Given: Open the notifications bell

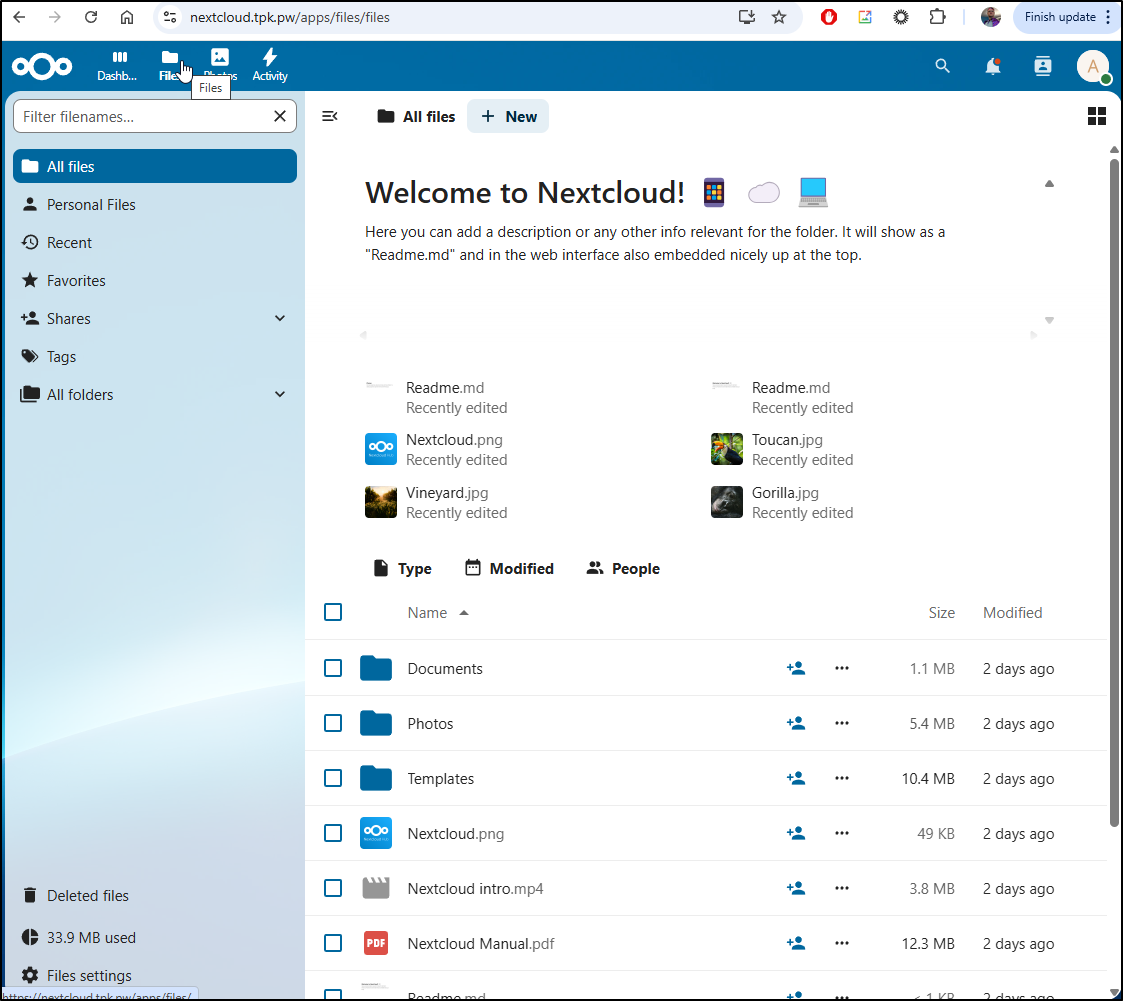Looking at the screenshot, I should tap(993, 67).
